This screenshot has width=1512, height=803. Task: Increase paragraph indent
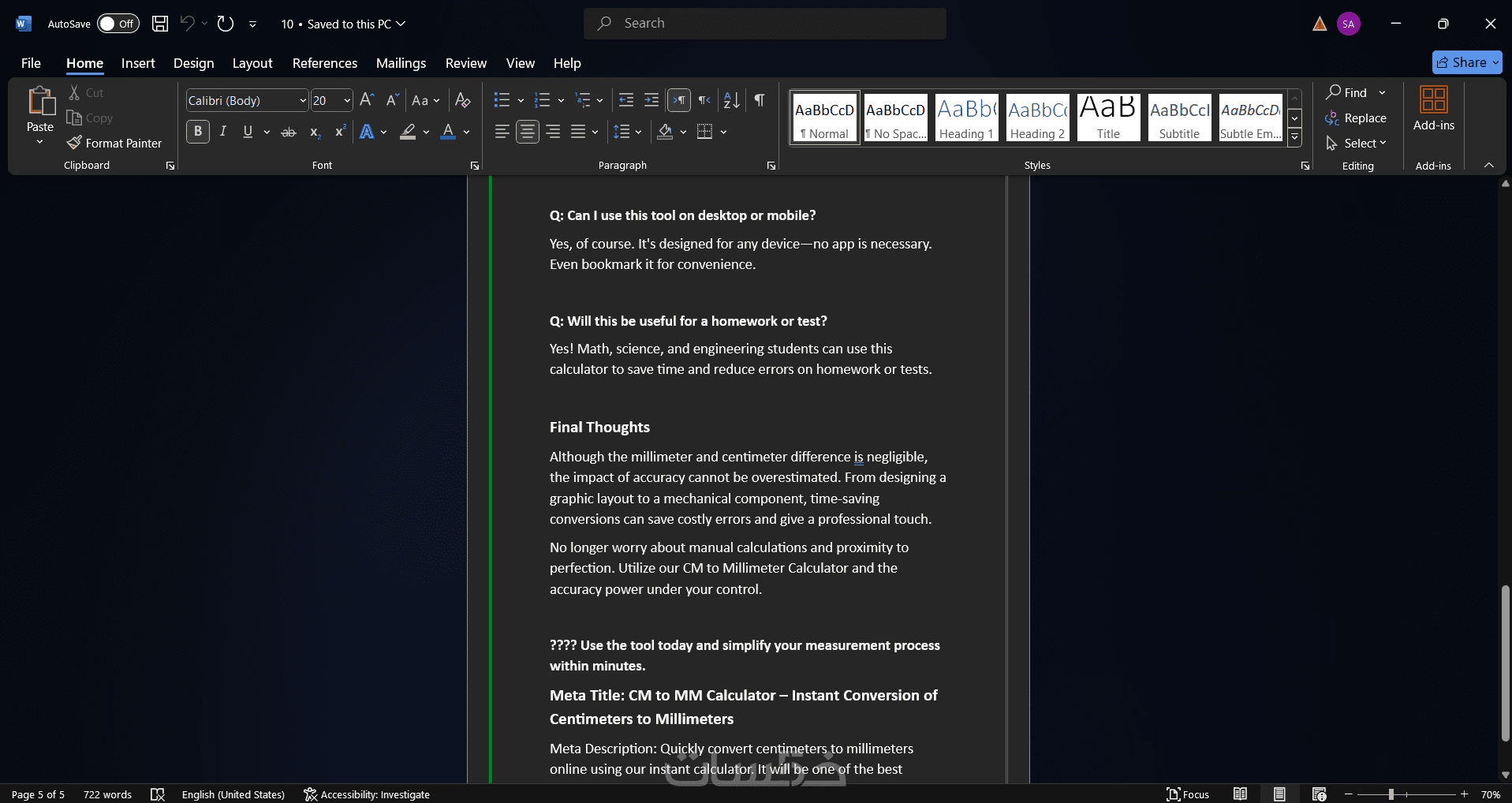coord(651,100)
